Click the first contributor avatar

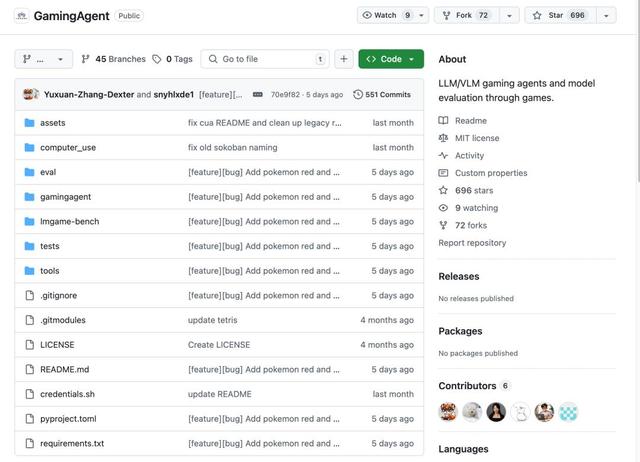coord(449,412)
